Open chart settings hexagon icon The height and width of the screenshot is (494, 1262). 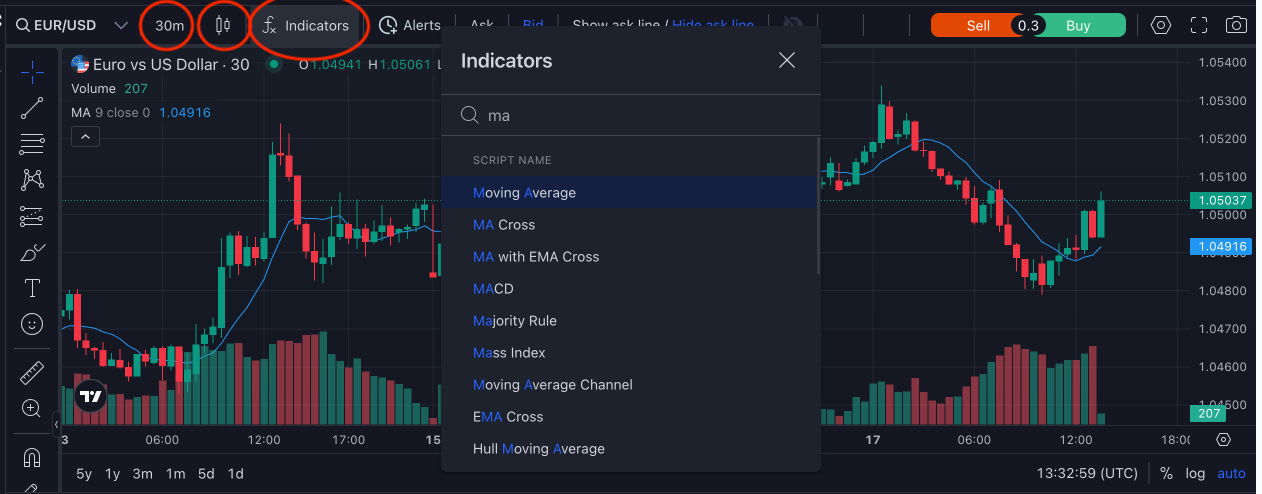(x=1160, y=25)
